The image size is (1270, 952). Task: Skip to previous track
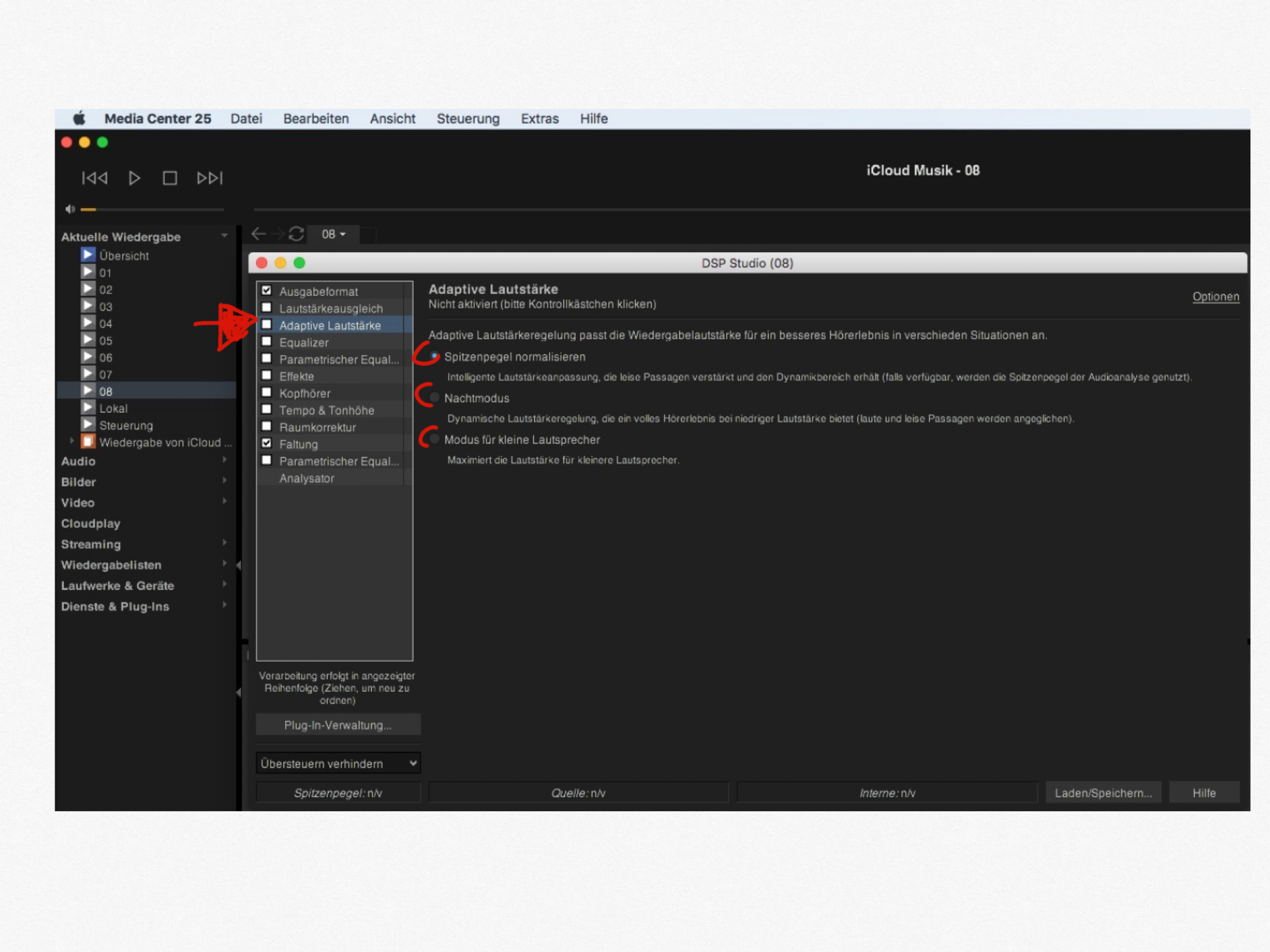[x=94, y=178]
